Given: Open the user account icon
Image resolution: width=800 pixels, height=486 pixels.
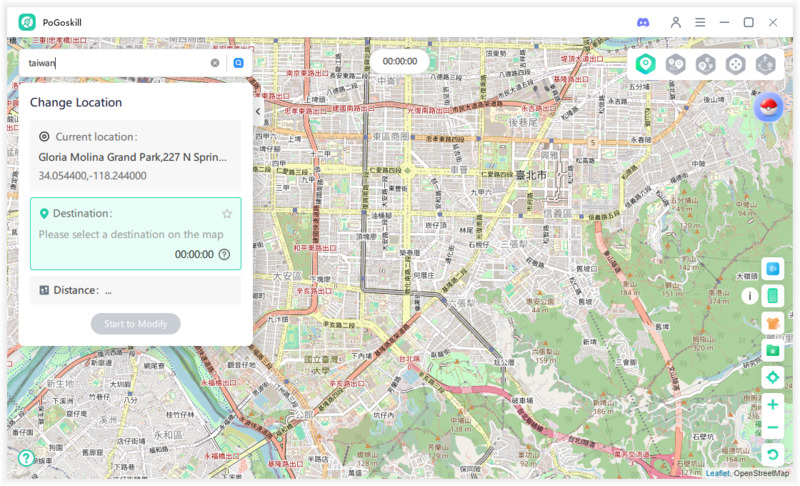Looking at the screenshot, I should 676,22.
